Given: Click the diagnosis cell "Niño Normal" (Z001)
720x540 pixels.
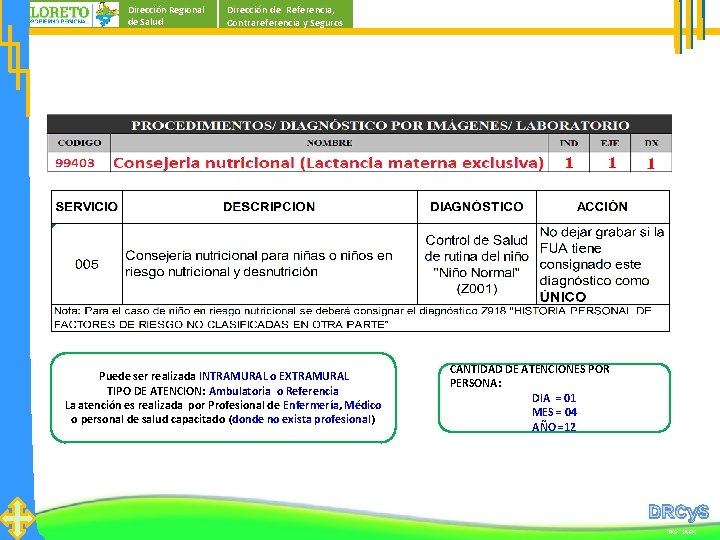Looking at the screenshot, I should [477, 264].
